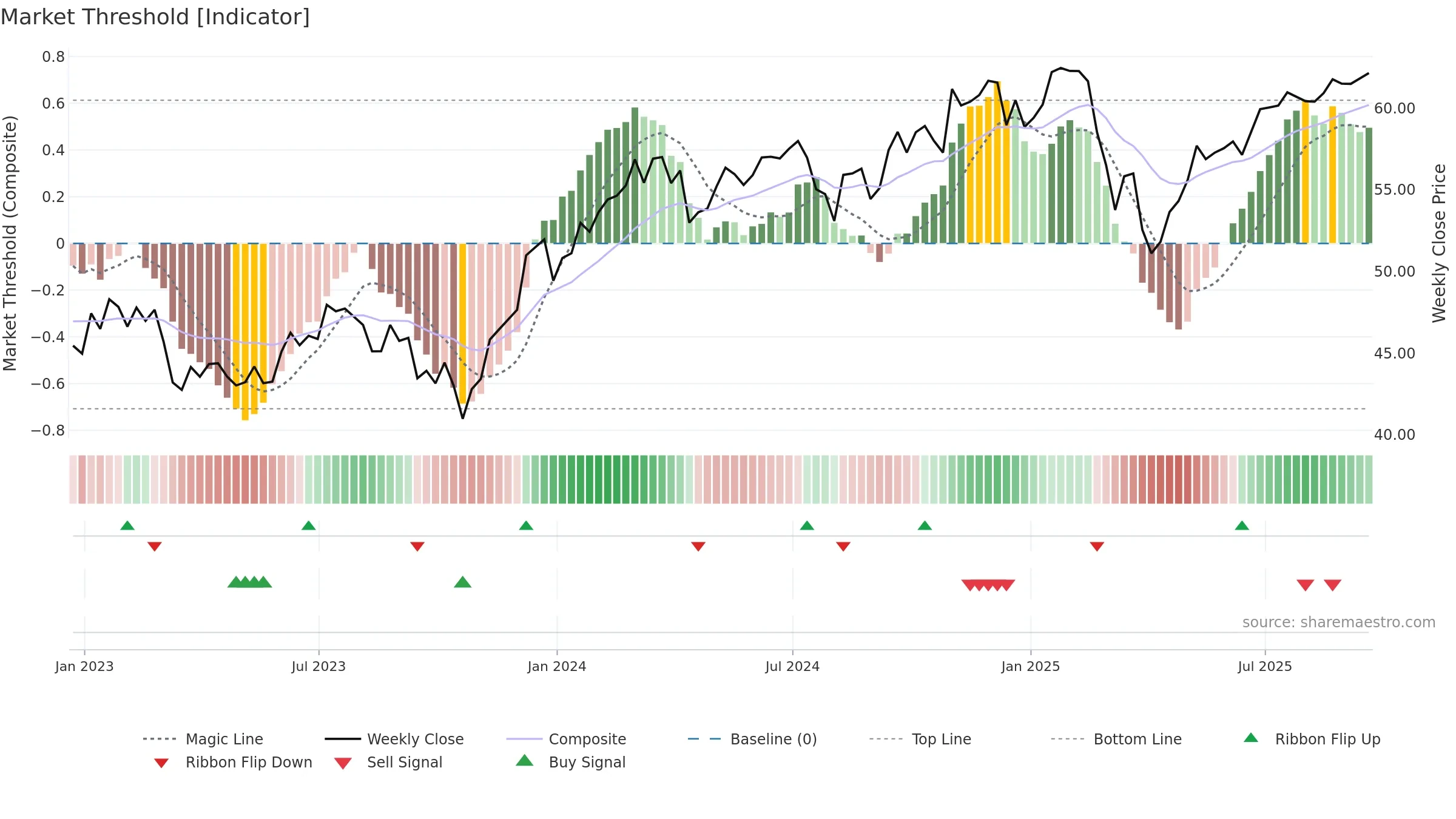This screenshot has width=1456, height=819.
Task: Click the Jul 2024 x-axis label
Action: tap(792, 666)
